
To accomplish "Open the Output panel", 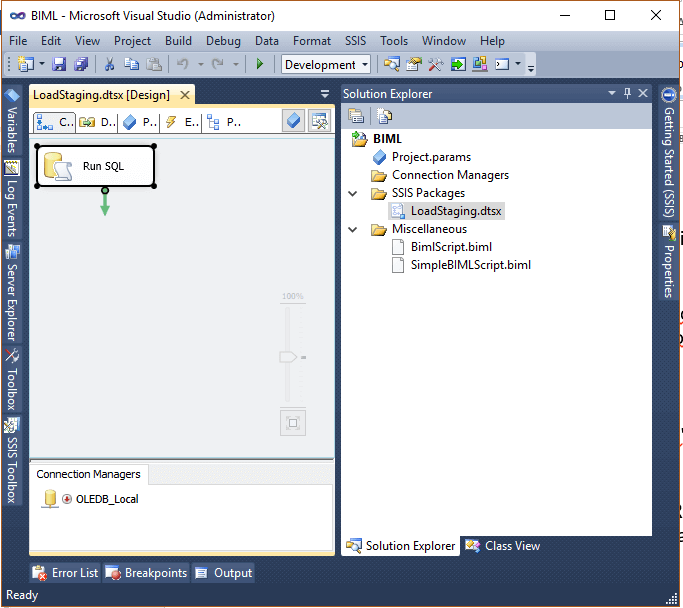I will [x=223, y=573].
